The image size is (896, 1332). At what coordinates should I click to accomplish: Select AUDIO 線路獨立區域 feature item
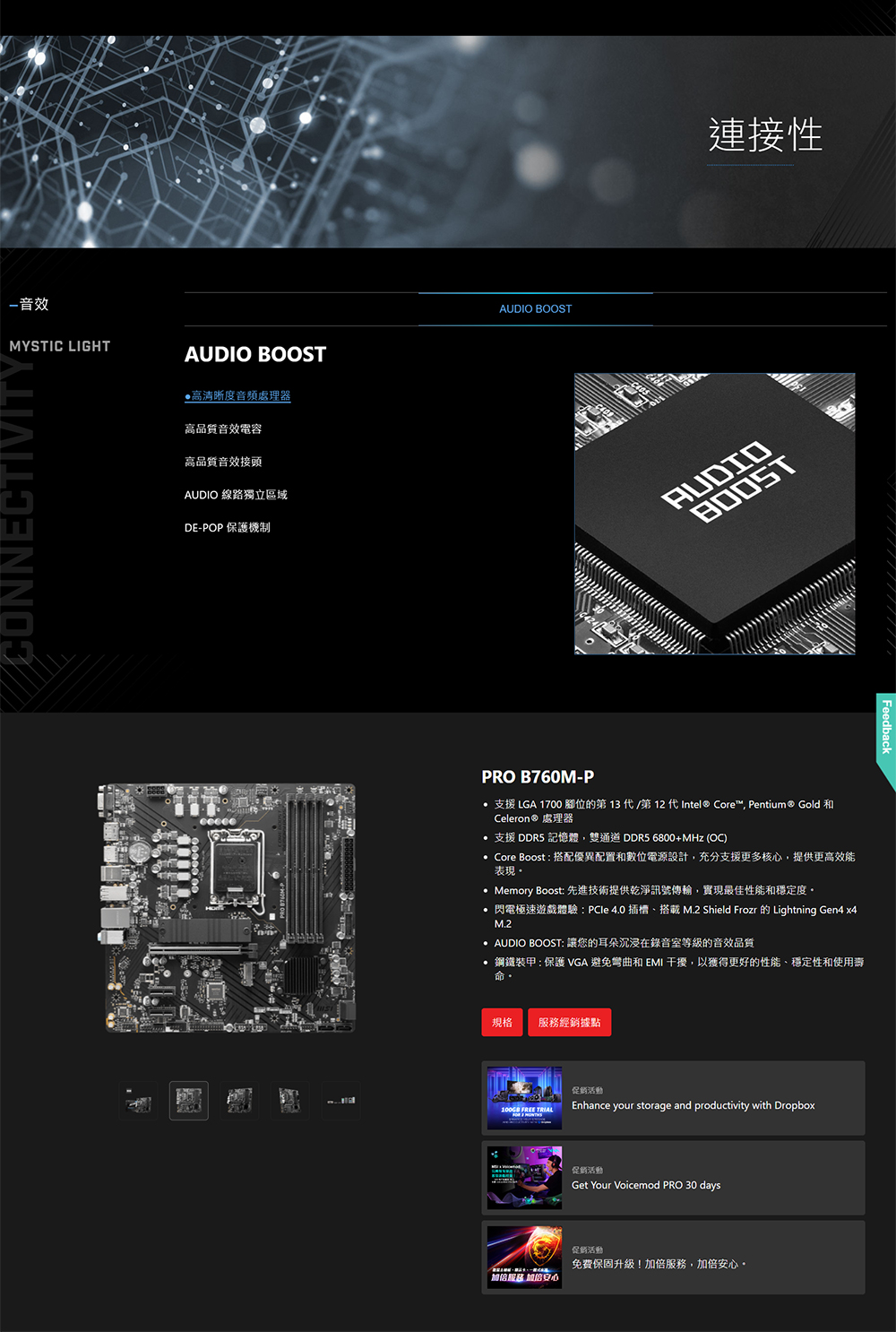[236, 495]
